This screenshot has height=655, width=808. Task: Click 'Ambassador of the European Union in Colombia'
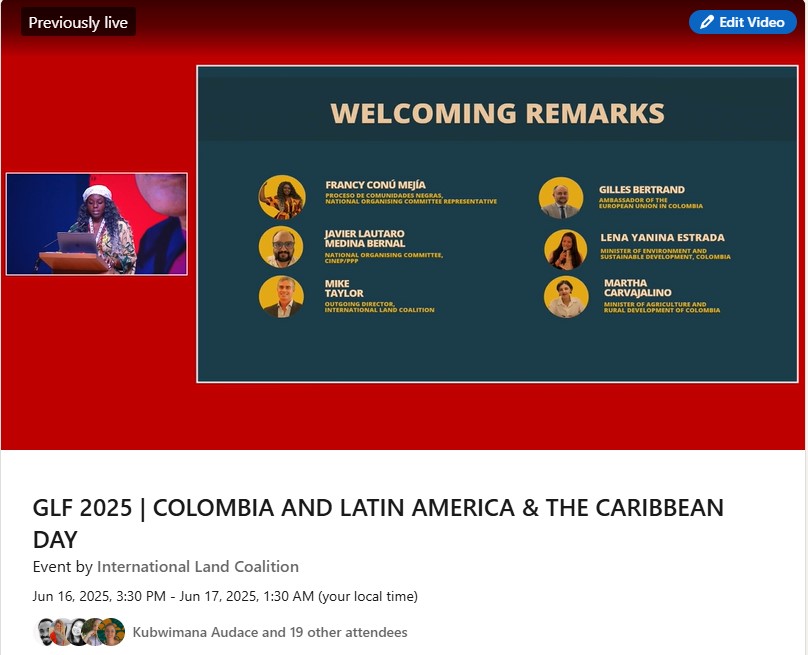coord(650,203)
